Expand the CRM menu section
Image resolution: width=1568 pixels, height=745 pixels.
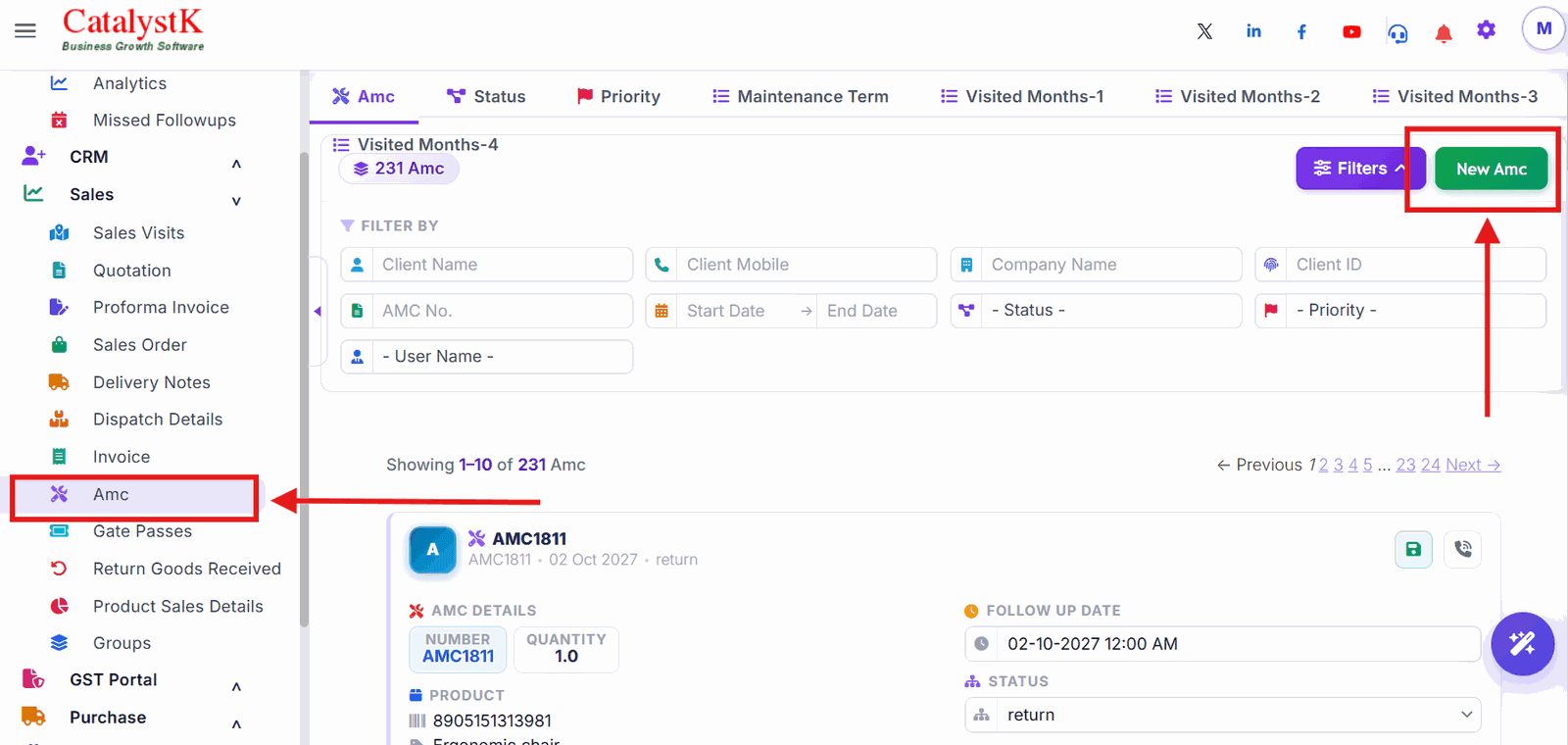pos(236,163)
